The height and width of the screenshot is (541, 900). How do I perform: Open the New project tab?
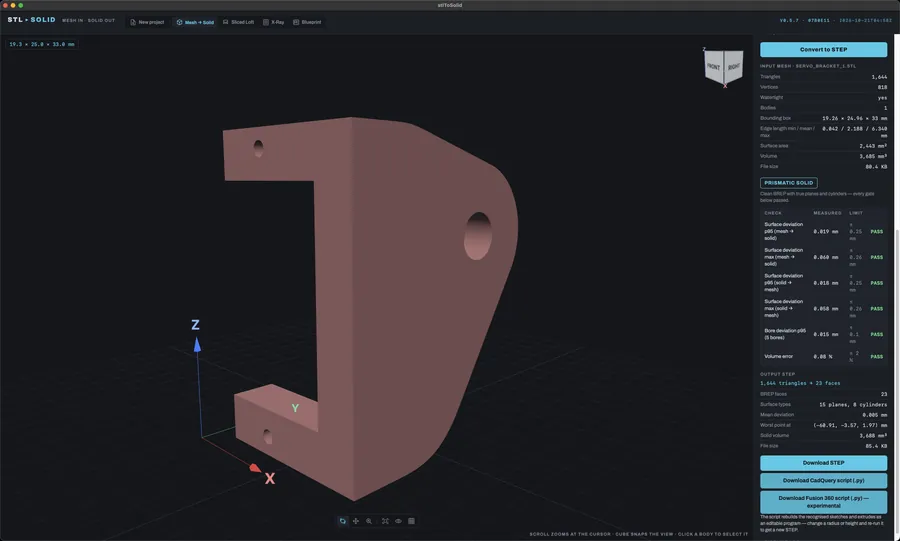point(148,22)
